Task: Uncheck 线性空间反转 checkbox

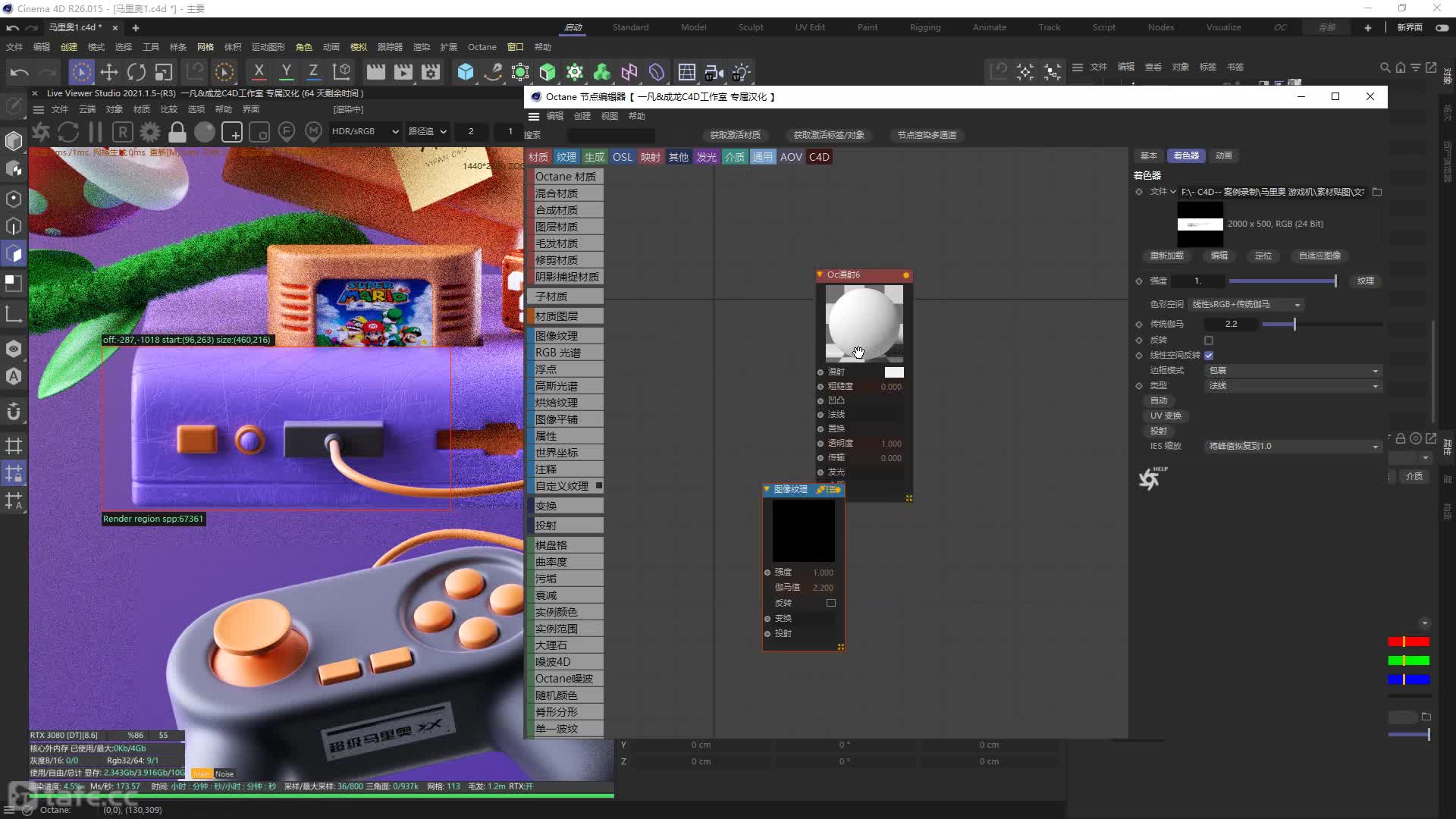Action: 1209,355
